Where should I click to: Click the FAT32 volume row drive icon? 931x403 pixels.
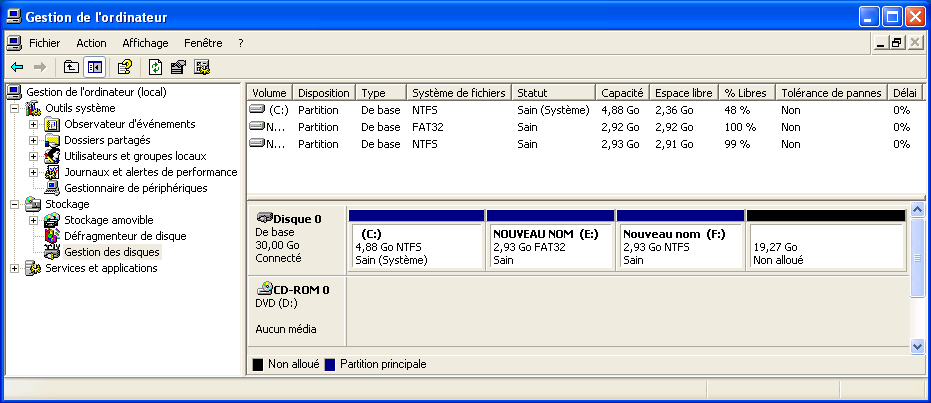pos(257,126)
